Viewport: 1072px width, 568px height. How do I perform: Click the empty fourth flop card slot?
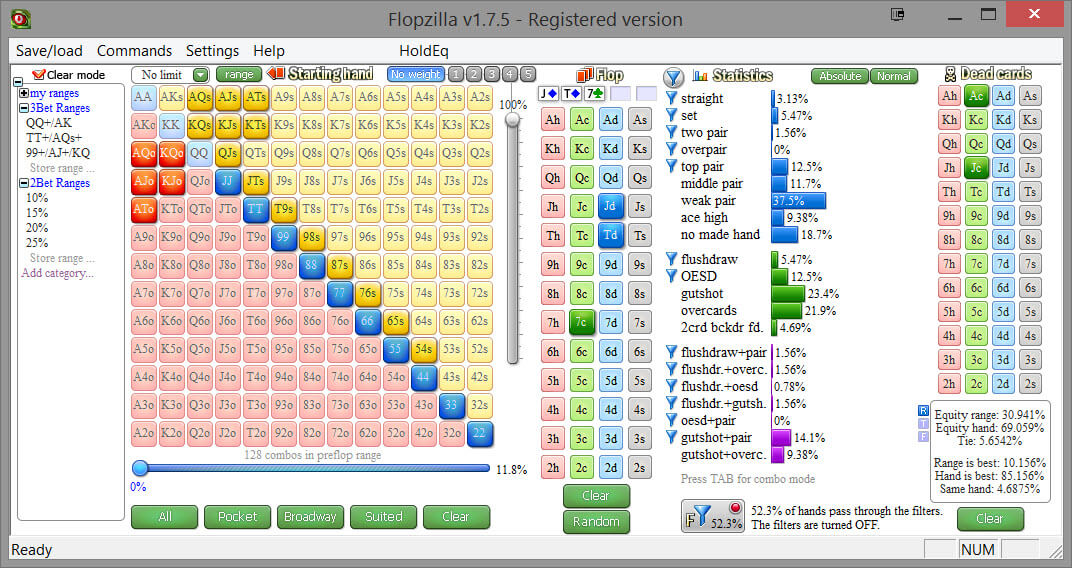click(621, 94)
